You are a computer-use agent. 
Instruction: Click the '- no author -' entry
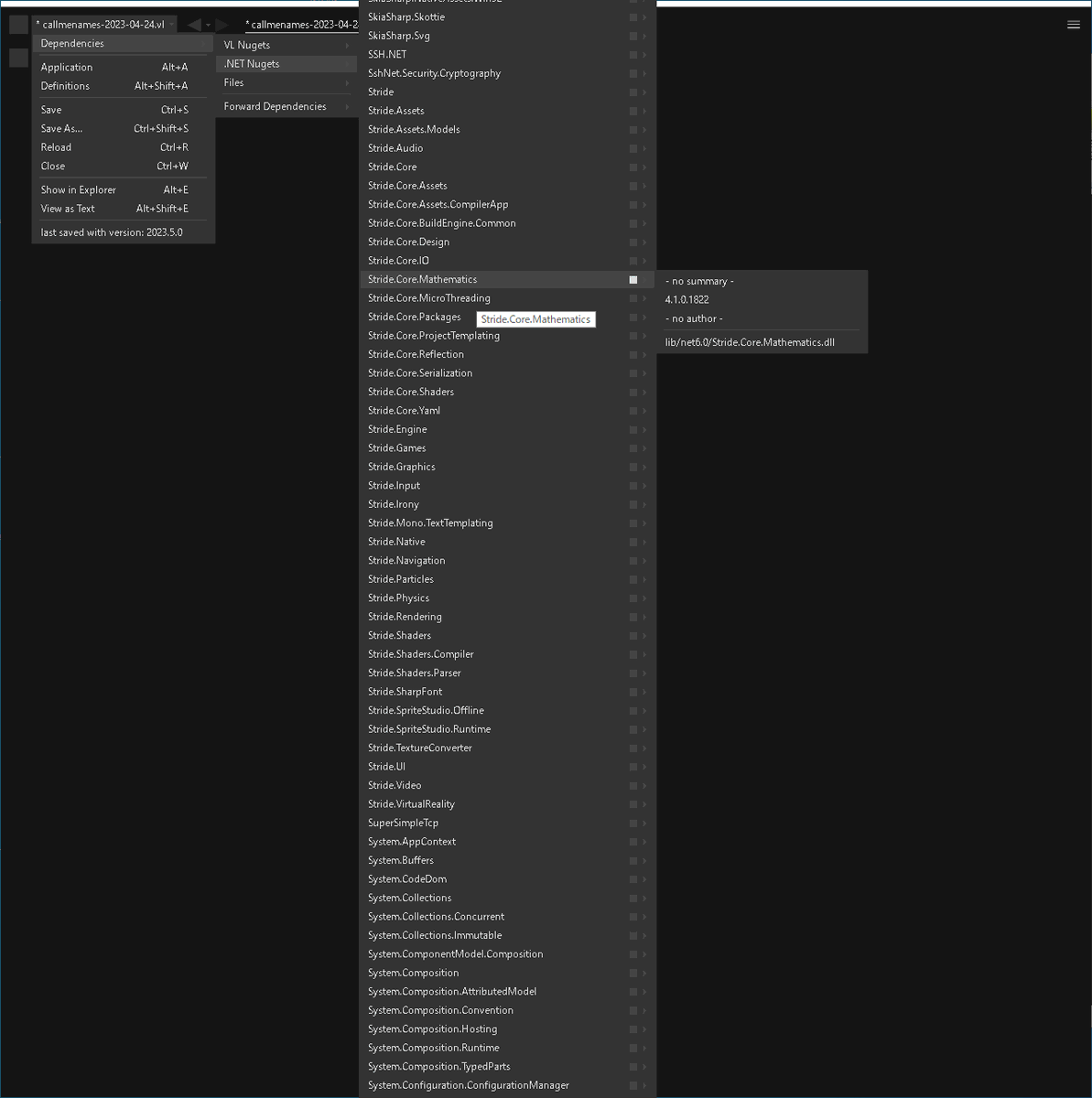[694, 318]
